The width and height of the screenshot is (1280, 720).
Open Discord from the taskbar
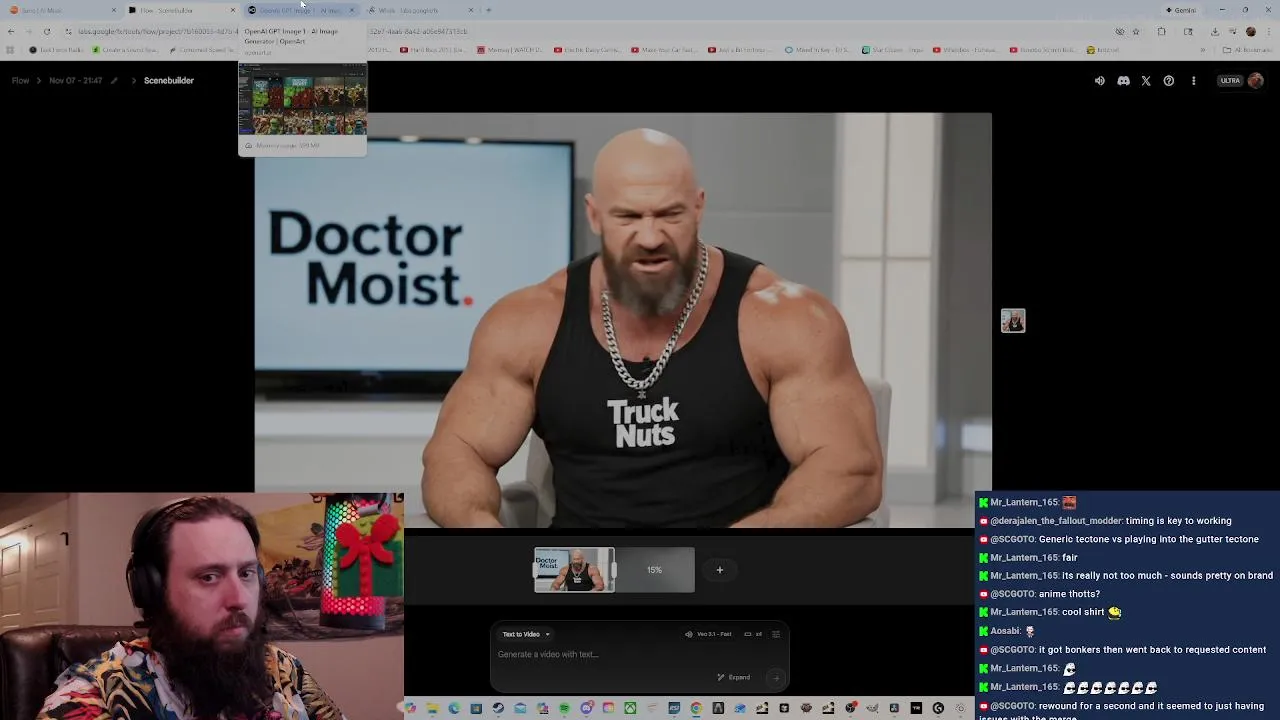pyautogui.click(x=587, y=708)
